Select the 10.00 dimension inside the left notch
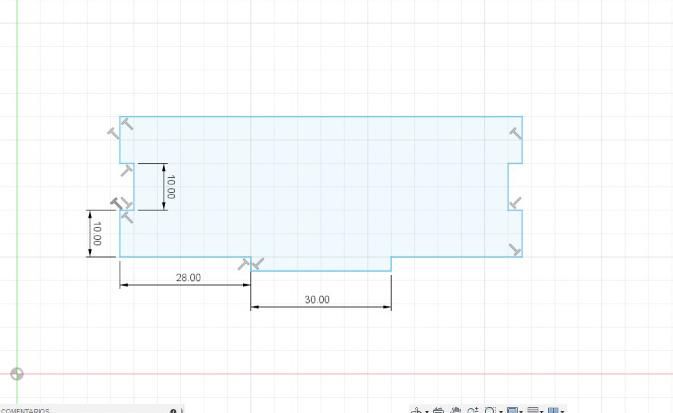 (x=170, y=187)
